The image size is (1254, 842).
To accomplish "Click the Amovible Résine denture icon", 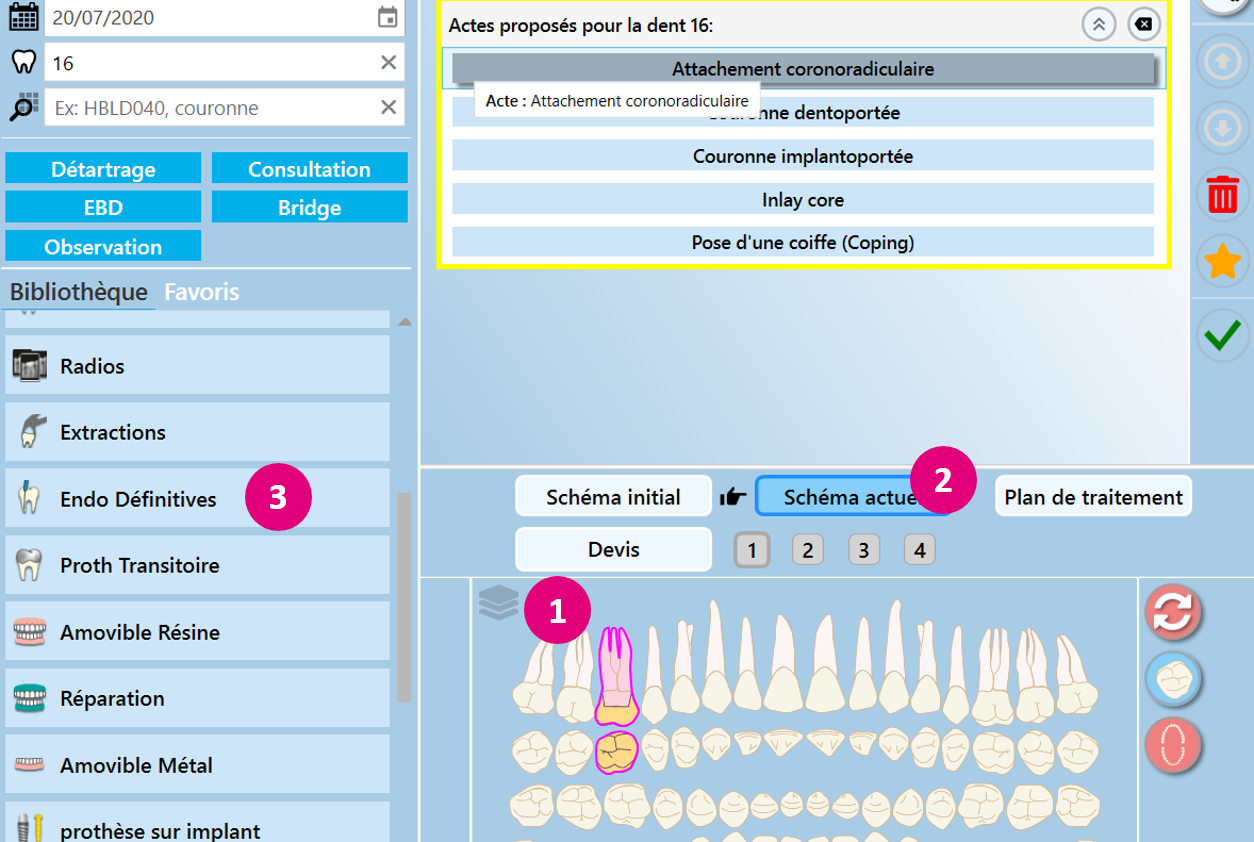I will point(30,632).
